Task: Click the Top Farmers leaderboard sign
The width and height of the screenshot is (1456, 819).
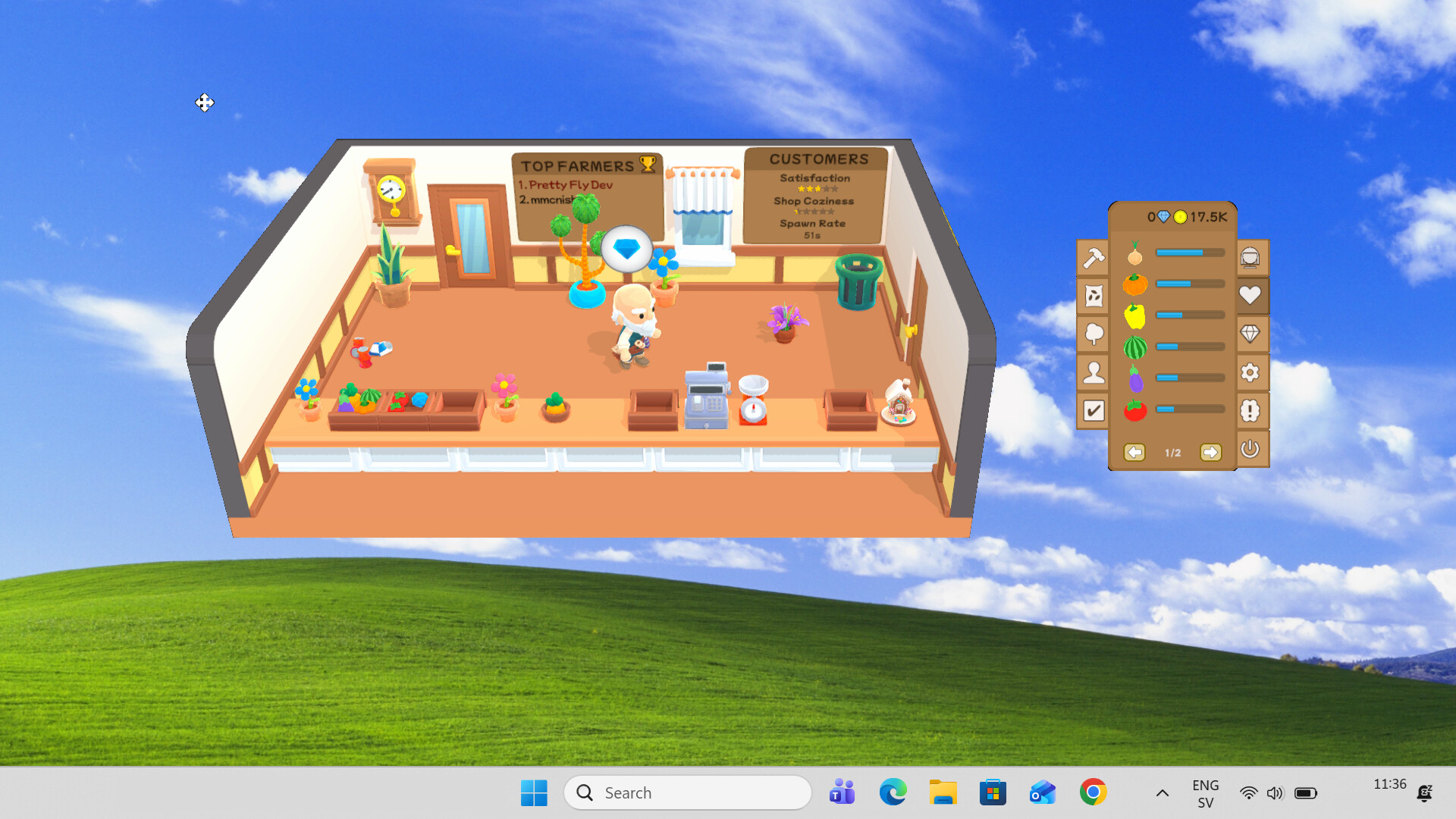Action: click(587, 197)
